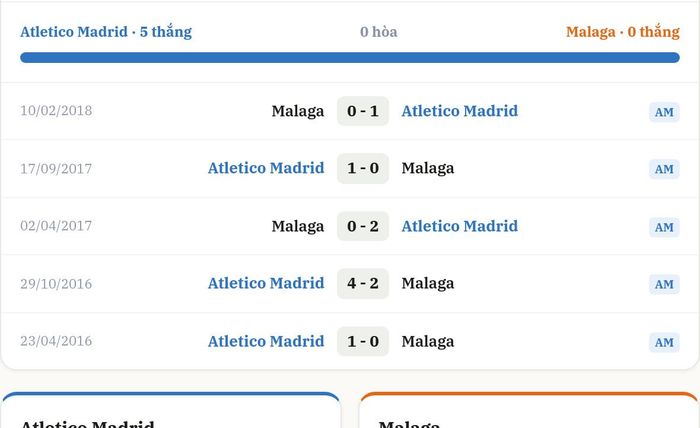Open the Atletico Madrid card below
The width and height of the screenshot is (700, 428).
pyautogui.click(x=171, y=411)
